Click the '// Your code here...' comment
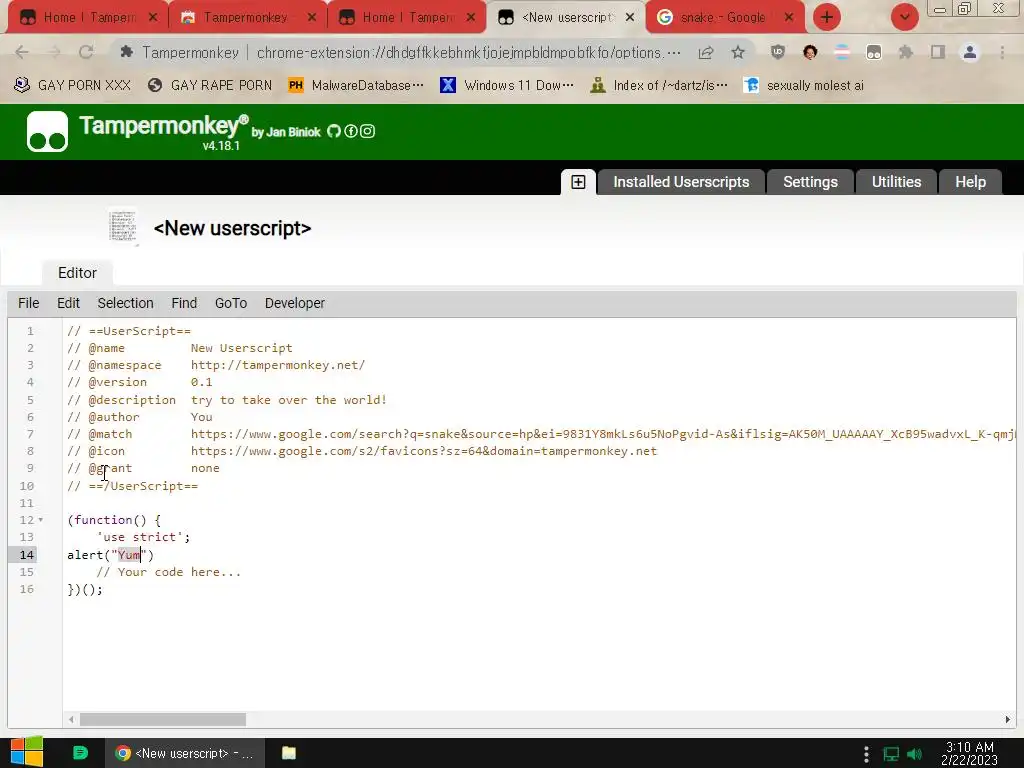The width and height of the screenshot is (1024, 768). [168, 572]
